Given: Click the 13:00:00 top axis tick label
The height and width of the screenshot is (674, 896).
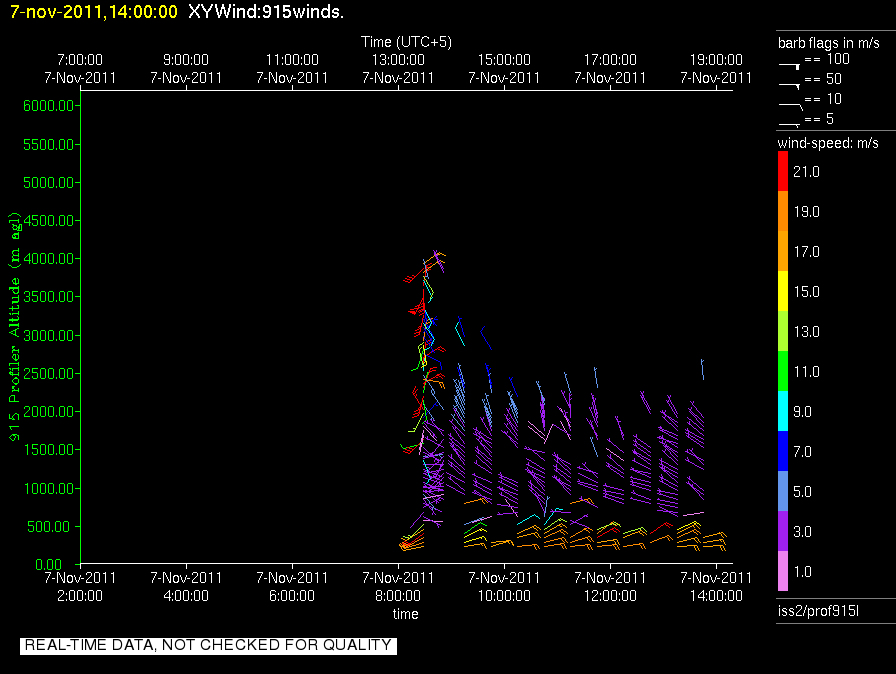Looking at the screenshot, I should pos(398,59).
